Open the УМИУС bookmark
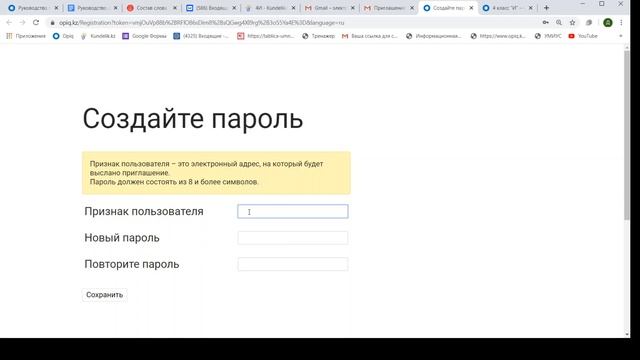 [548, 36]
